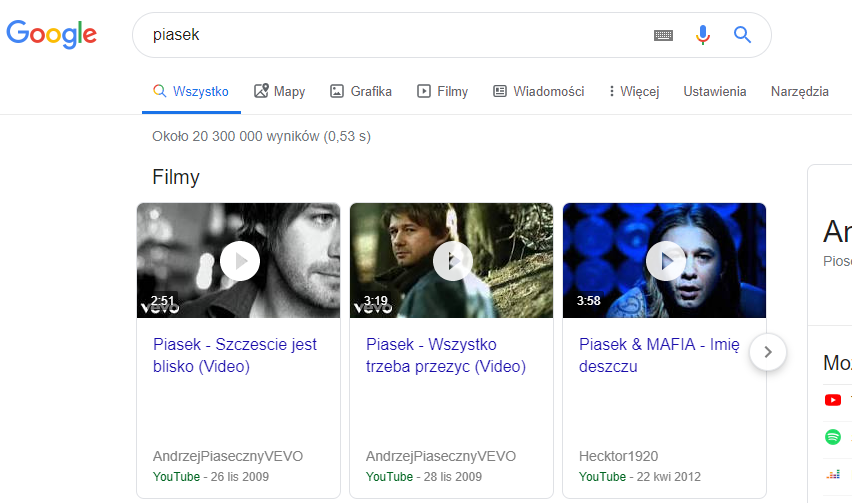Expand the Więcej menu

coord(634,92)
